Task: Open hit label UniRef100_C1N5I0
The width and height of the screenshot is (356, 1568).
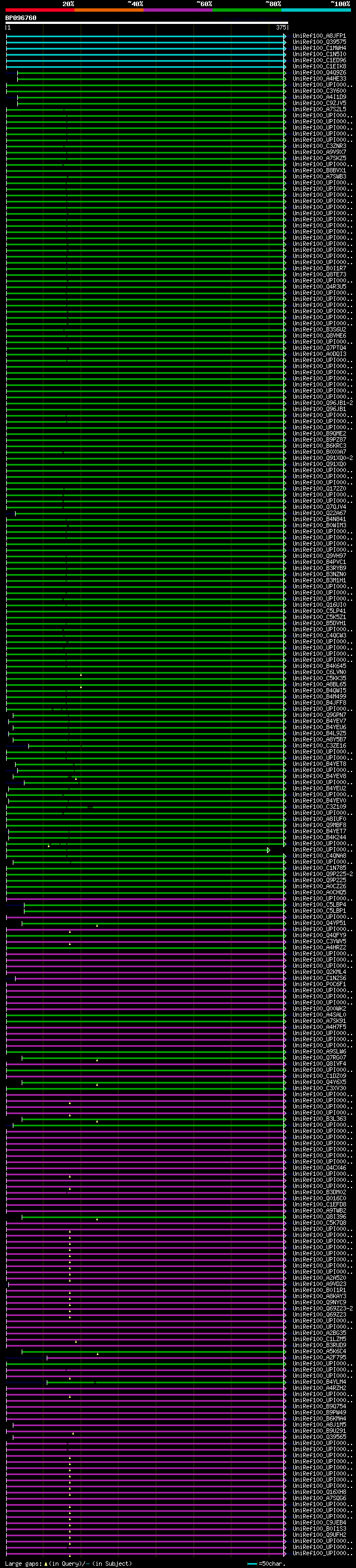Action: (319, 54)
